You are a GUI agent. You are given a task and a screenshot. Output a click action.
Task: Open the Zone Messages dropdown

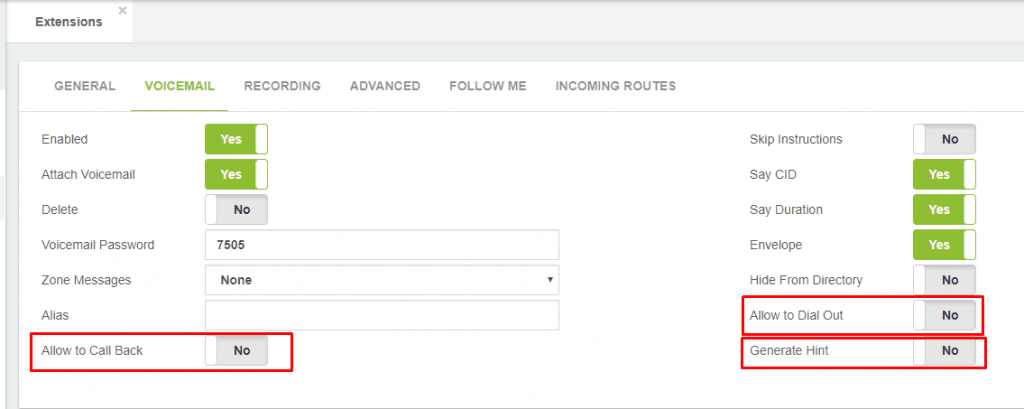pyautogui.click(x=382, y=280)
